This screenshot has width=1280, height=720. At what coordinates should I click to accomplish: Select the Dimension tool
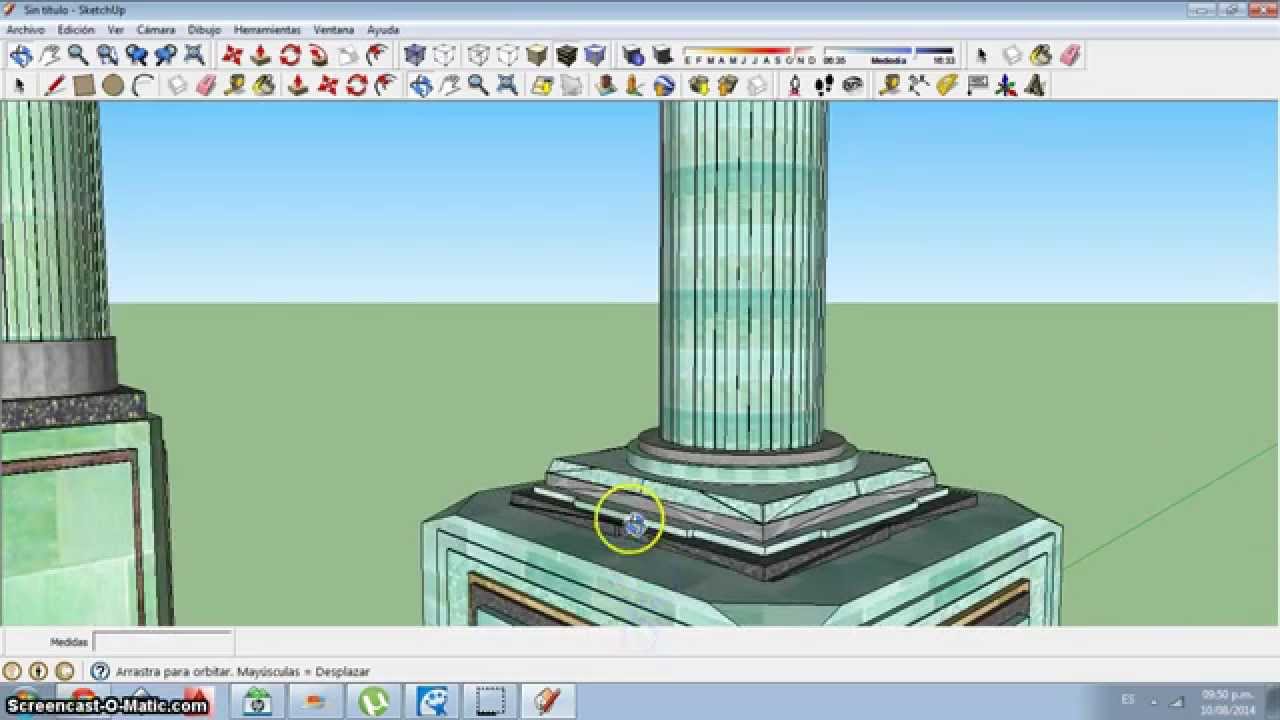918,86
